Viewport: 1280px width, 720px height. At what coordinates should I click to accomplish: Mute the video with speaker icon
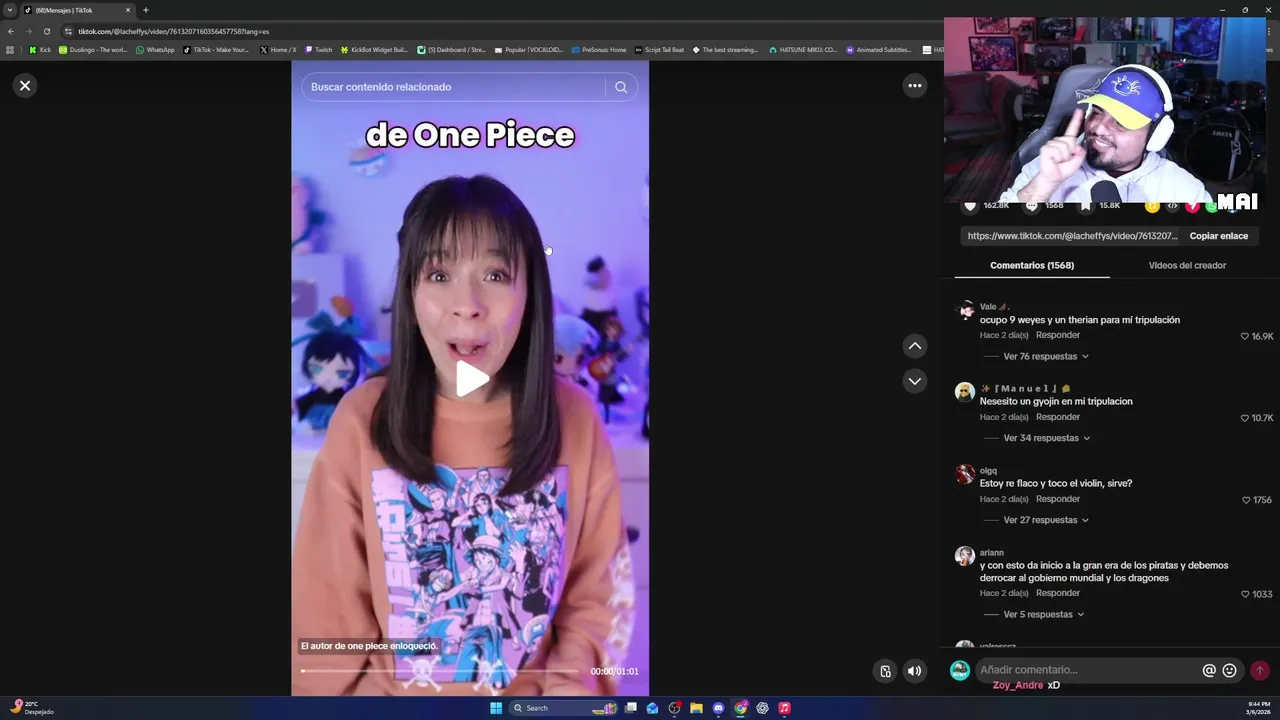[x=914, y=671]
